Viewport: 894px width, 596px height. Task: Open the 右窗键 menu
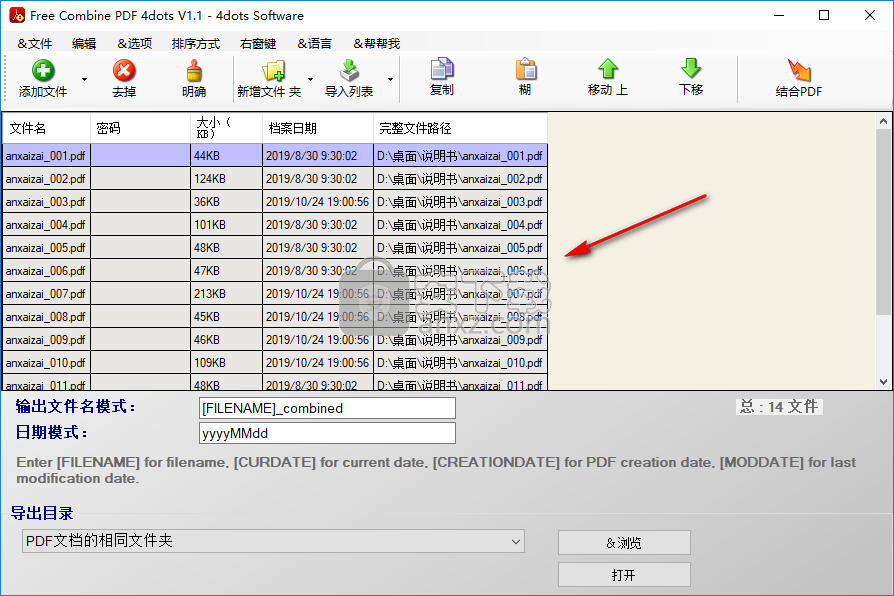click(x=258, y=43)
